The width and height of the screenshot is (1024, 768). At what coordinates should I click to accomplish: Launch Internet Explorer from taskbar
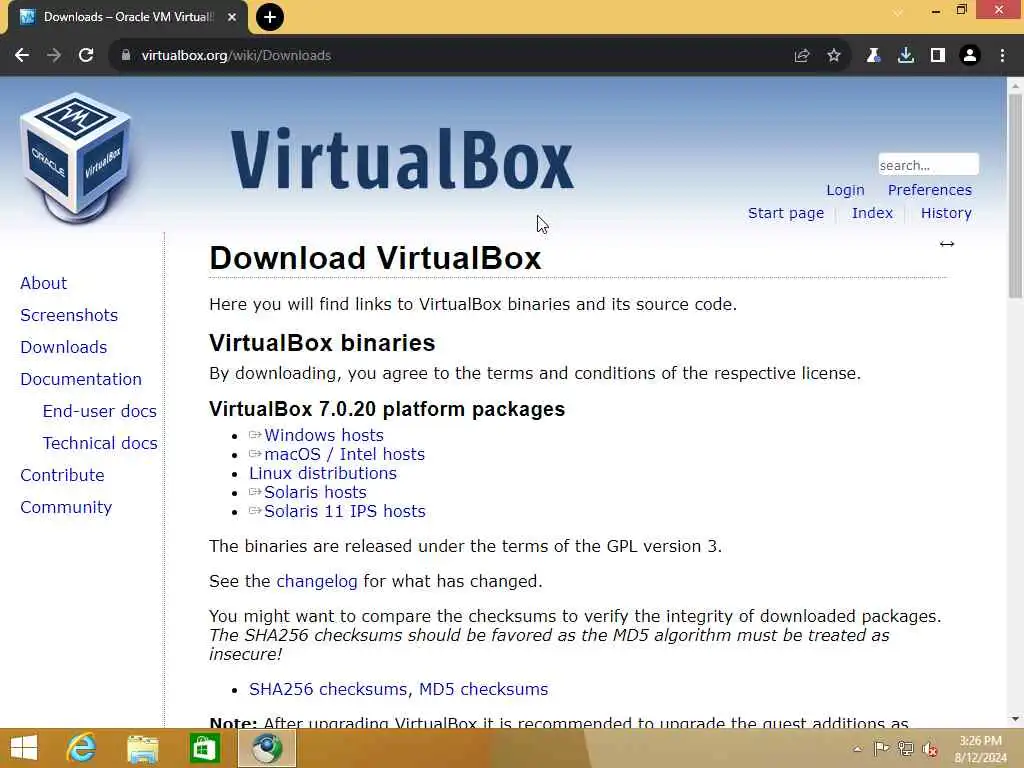coord(82,748)
